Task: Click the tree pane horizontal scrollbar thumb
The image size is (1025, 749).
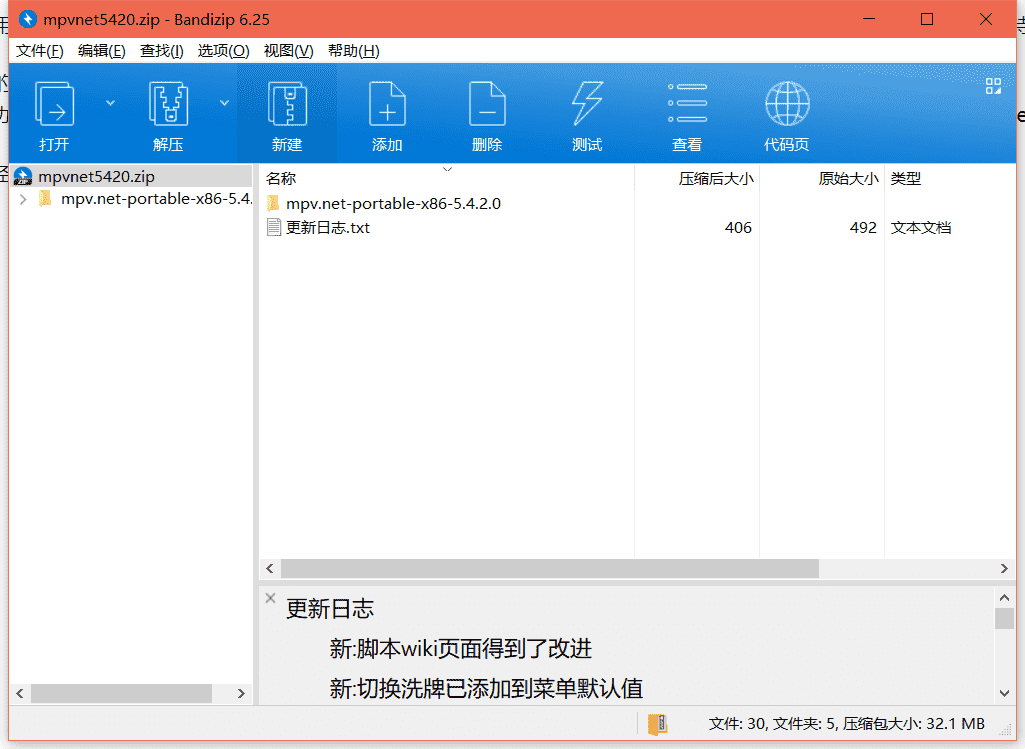Action: click(x=122, y=693)
